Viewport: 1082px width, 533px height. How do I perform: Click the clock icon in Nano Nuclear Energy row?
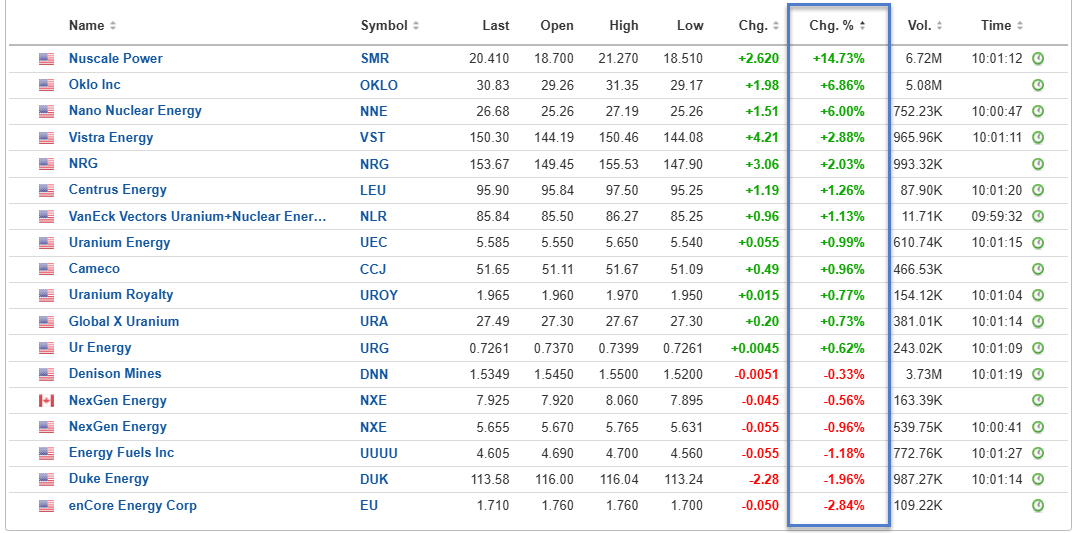pyautogui.click(x=1037, y=111)
